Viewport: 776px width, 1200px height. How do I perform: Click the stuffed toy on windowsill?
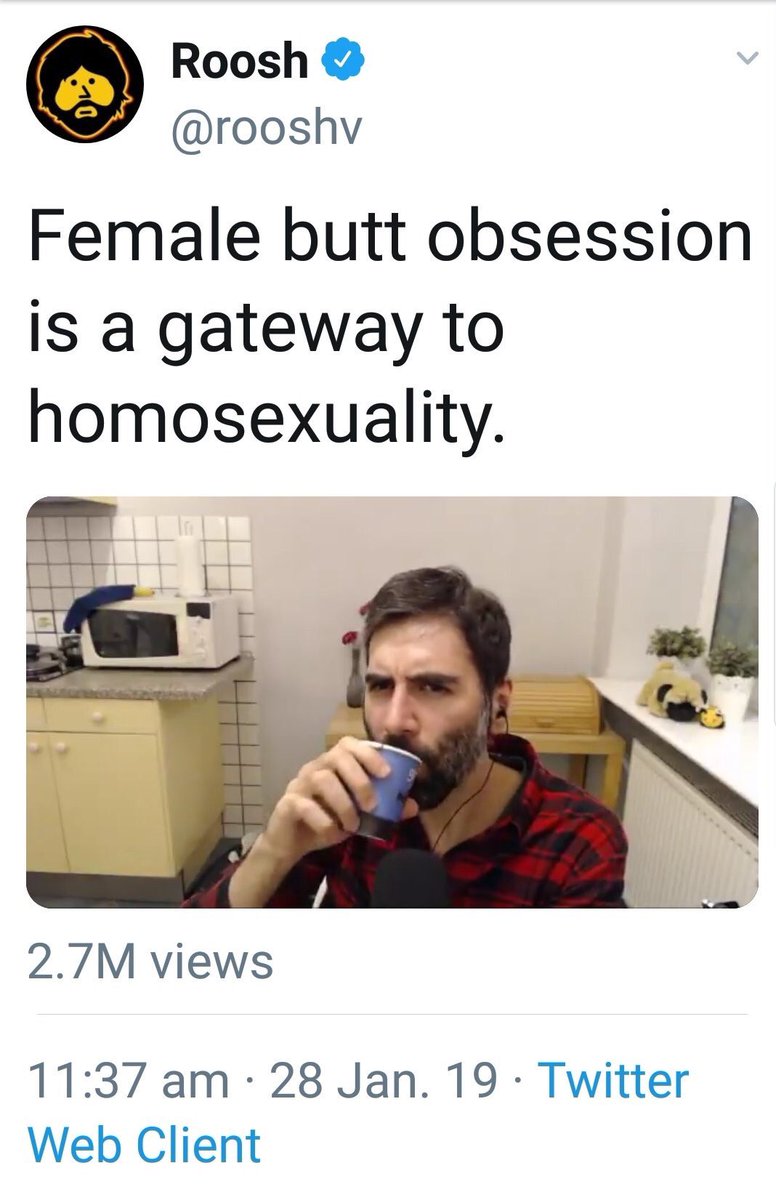[678, 691]
